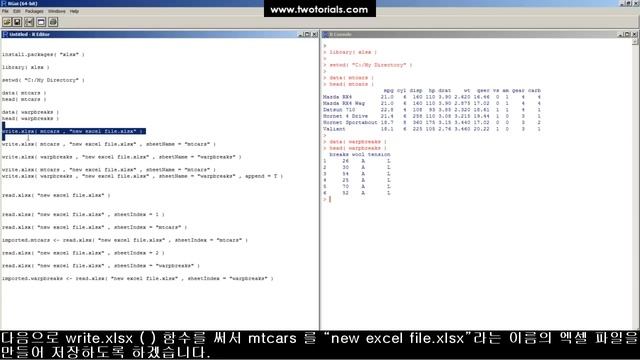Click the Valiant output row
This screenshot has width=640, height=360.
[x=432, y=129]
